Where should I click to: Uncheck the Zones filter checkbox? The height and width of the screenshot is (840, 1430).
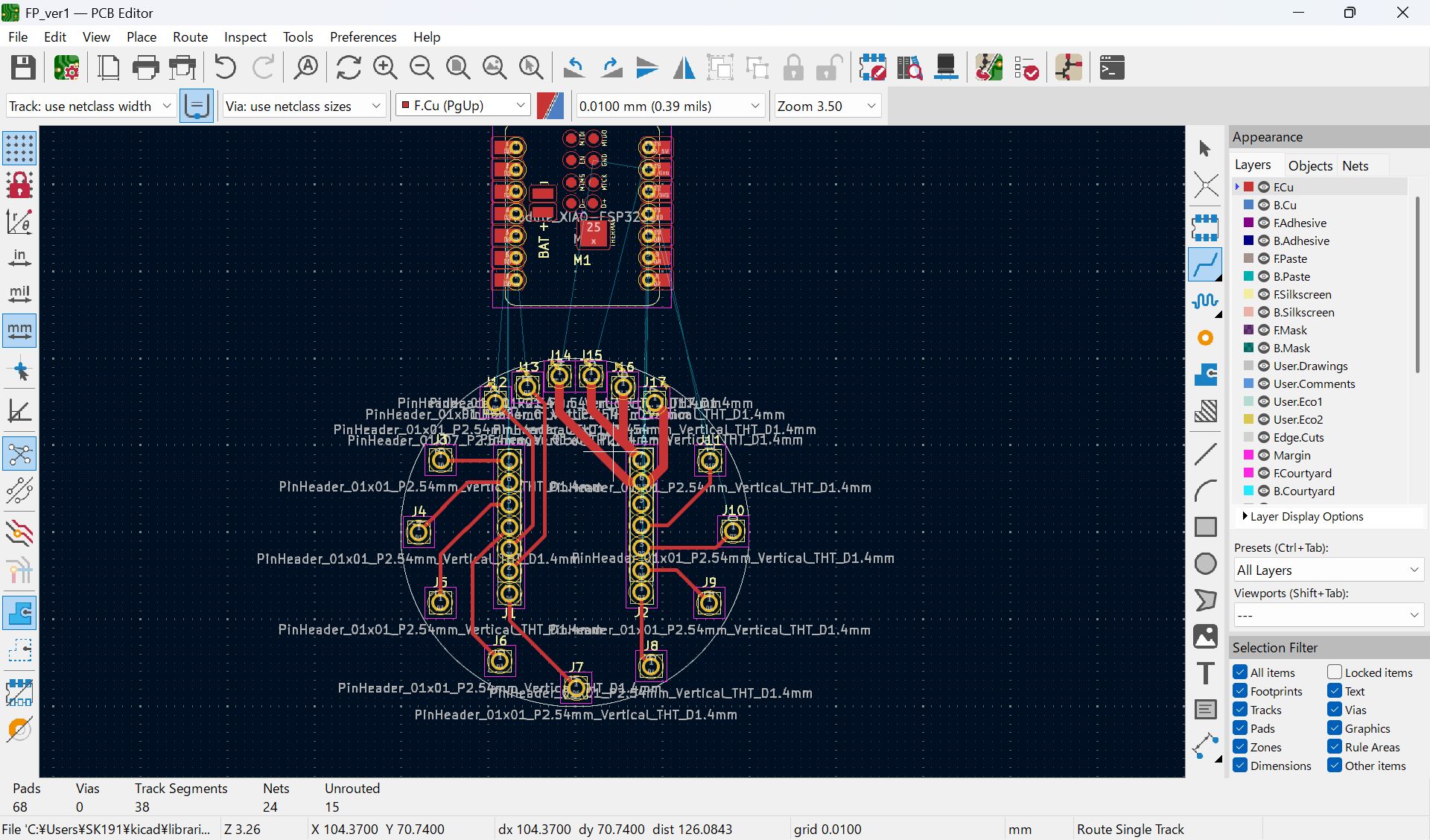click(x=1240, y=747)
